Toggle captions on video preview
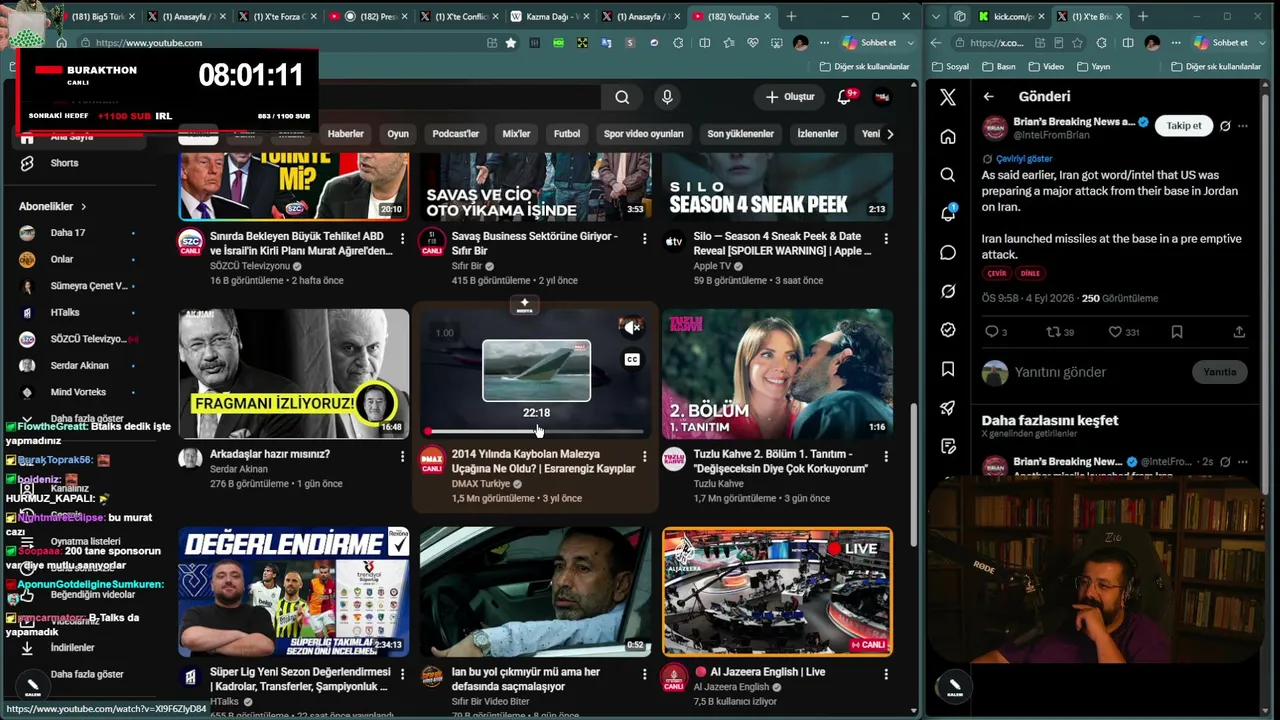The image size is (1280, 720). [632, 359]
